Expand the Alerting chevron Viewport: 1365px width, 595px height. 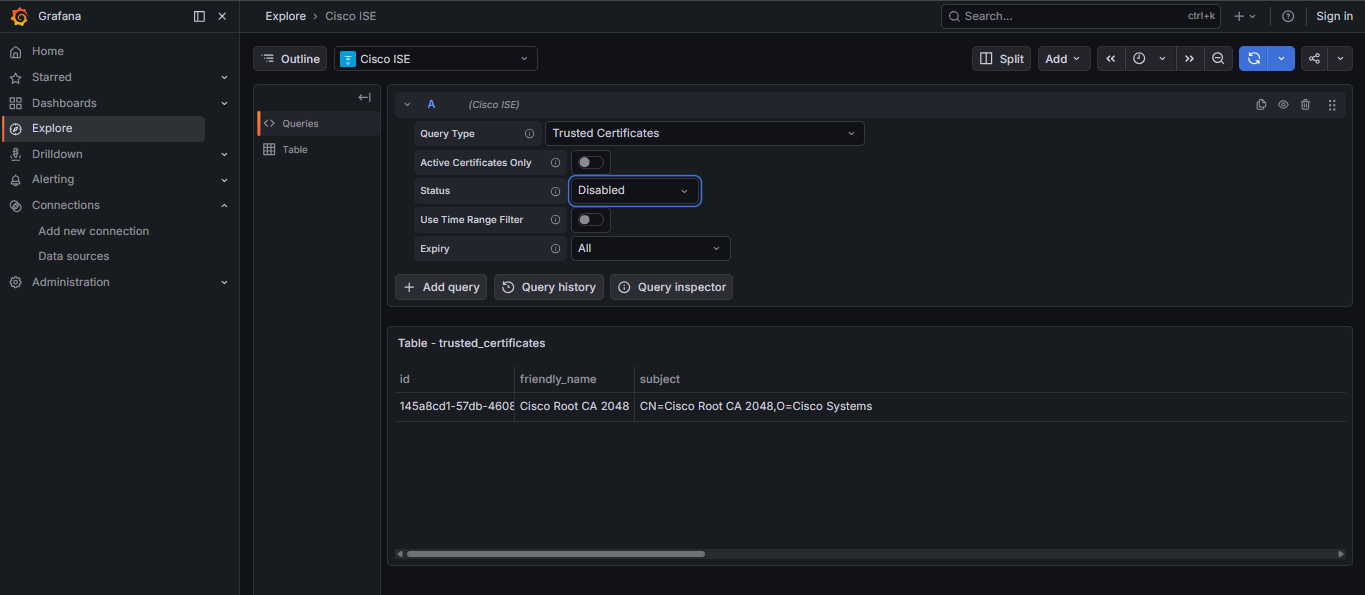[x=224, y=180]
